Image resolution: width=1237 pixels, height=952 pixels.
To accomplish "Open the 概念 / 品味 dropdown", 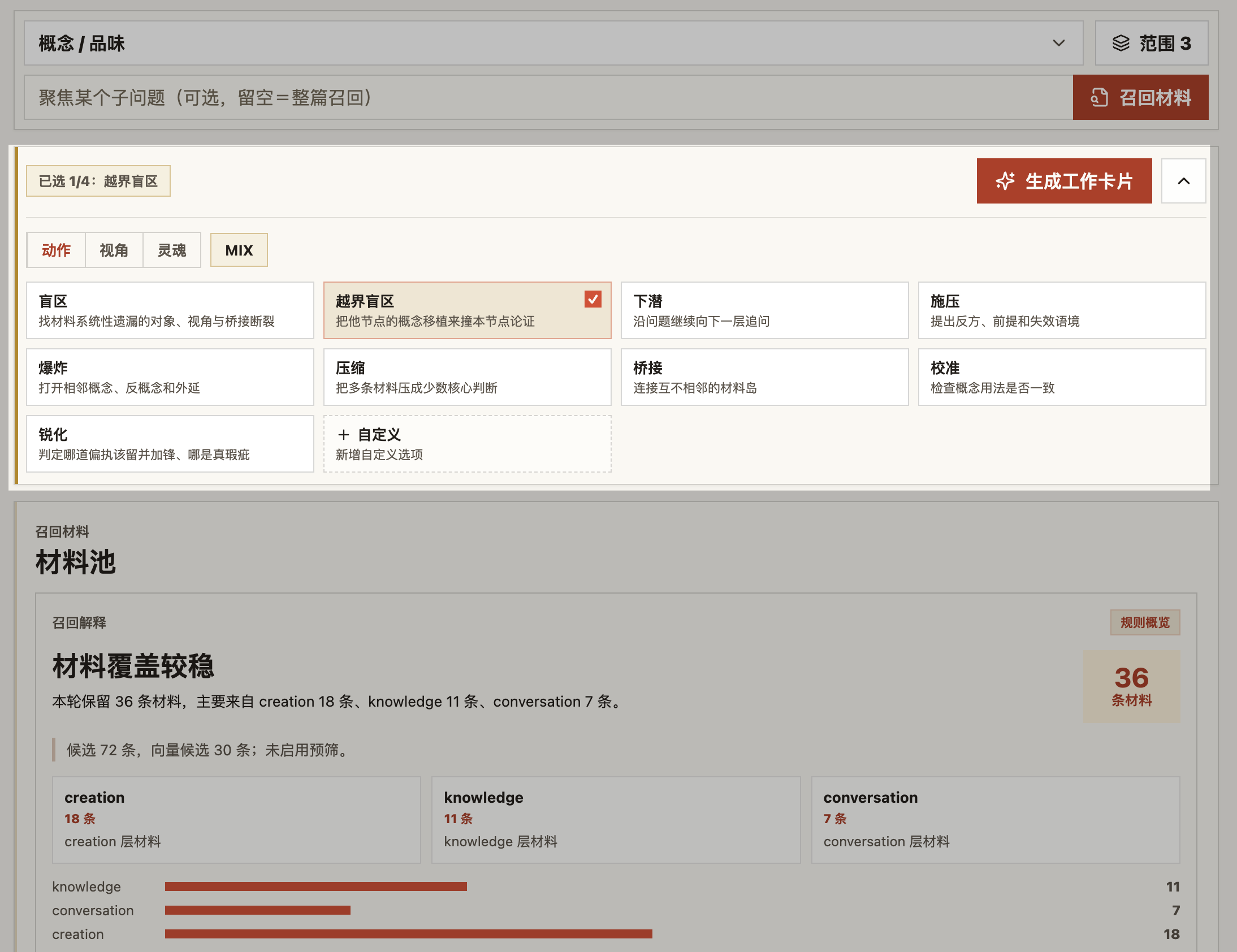I will point(553,43).
